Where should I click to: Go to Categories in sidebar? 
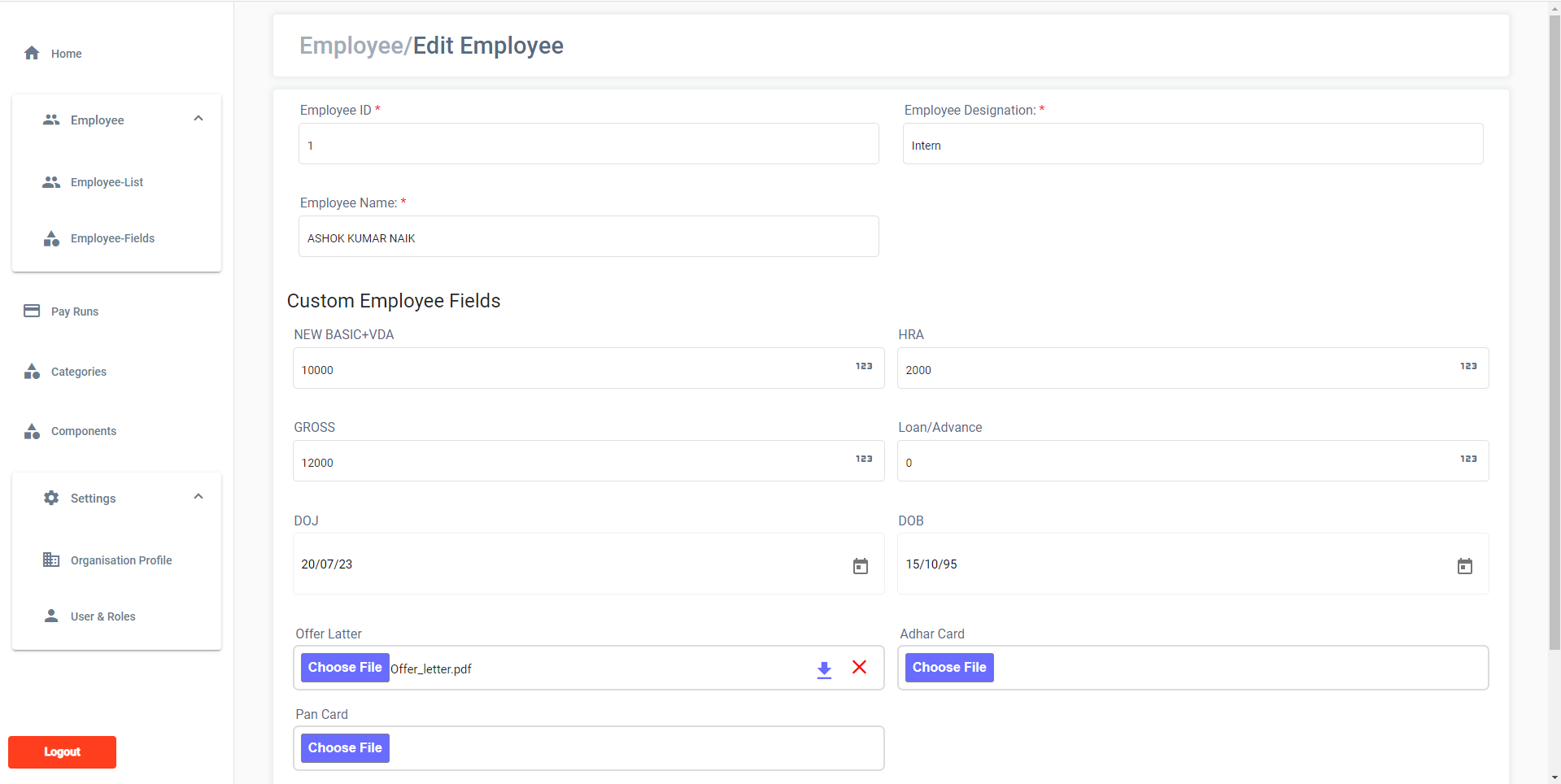click(78, 372)
